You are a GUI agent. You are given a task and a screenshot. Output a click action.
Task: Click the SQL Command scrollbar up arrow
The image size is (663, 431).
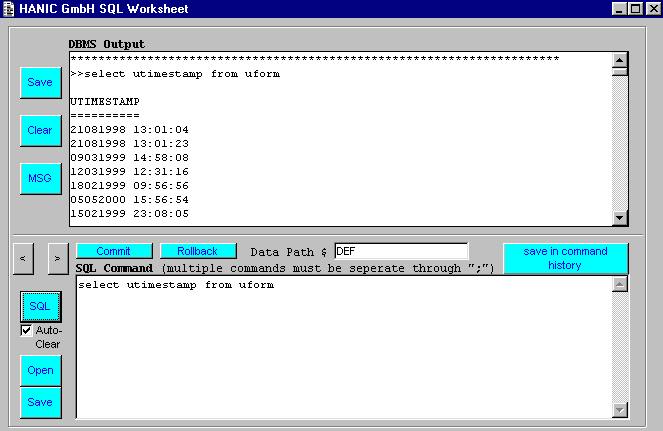[x=619, y=284]
